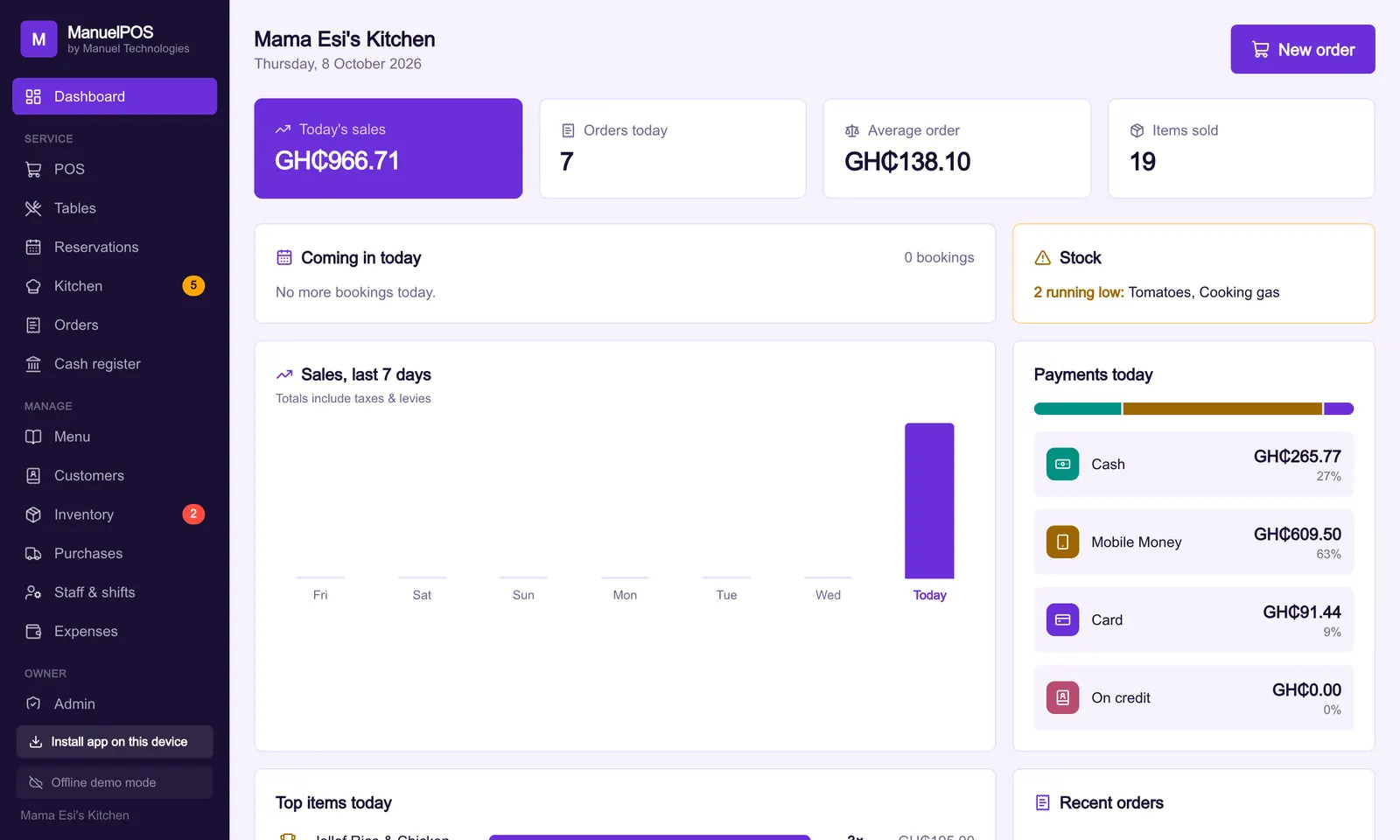Image resolution: width=1400 pixels, height=840 pixels.
Task: Click the Kitchen chef hat icon
Action: coord(33,286)
